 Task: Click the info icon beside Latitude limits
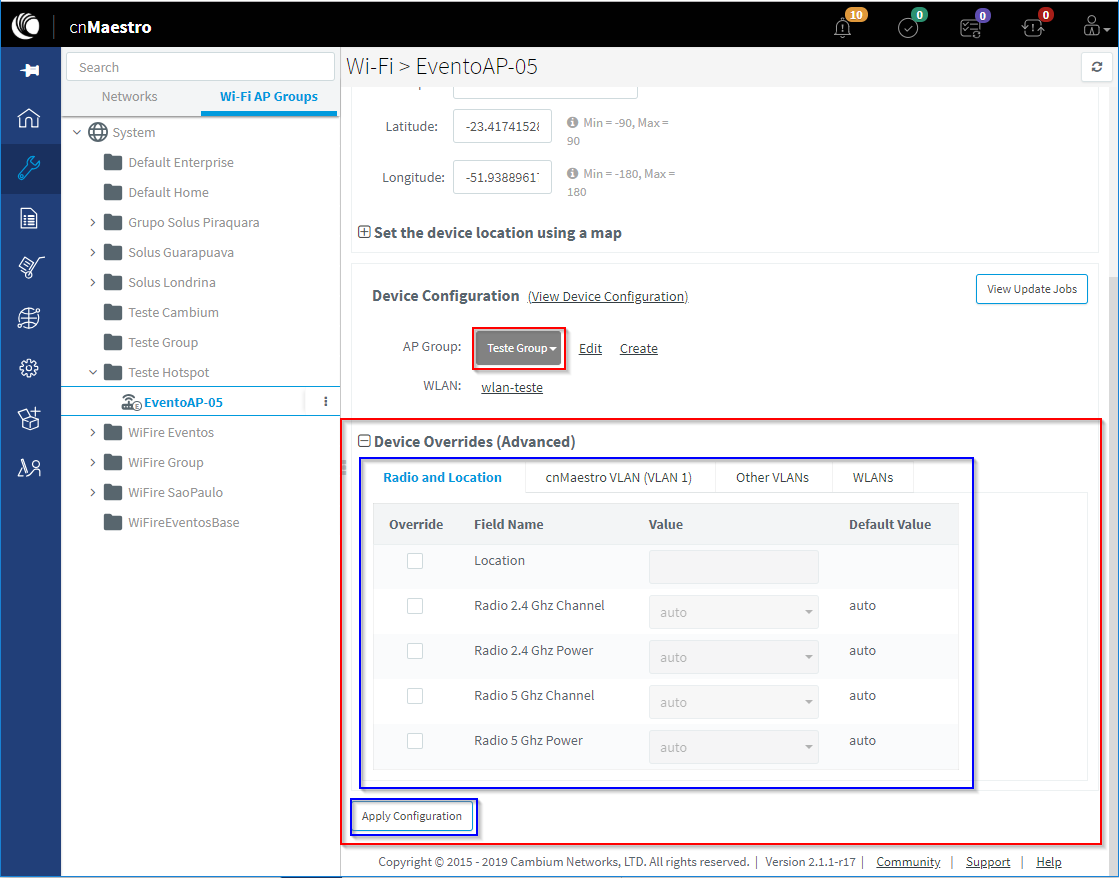(x=572, y=123)
